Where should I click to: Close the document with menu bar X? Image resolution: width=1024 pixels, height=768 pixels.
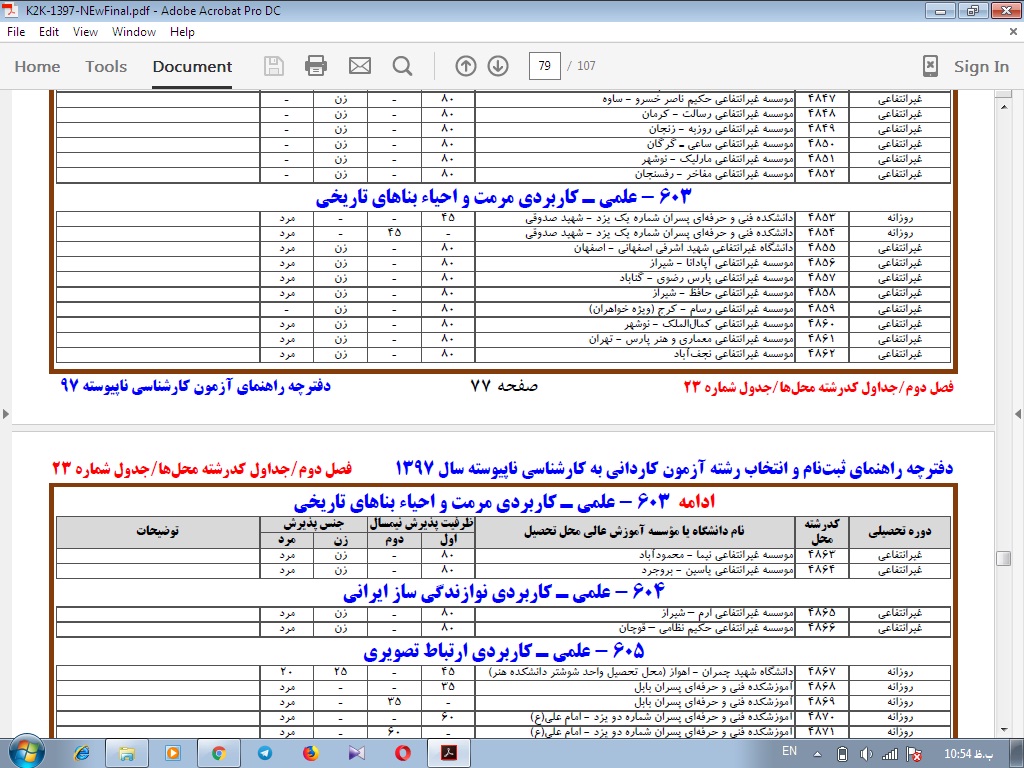(1014, 32)
